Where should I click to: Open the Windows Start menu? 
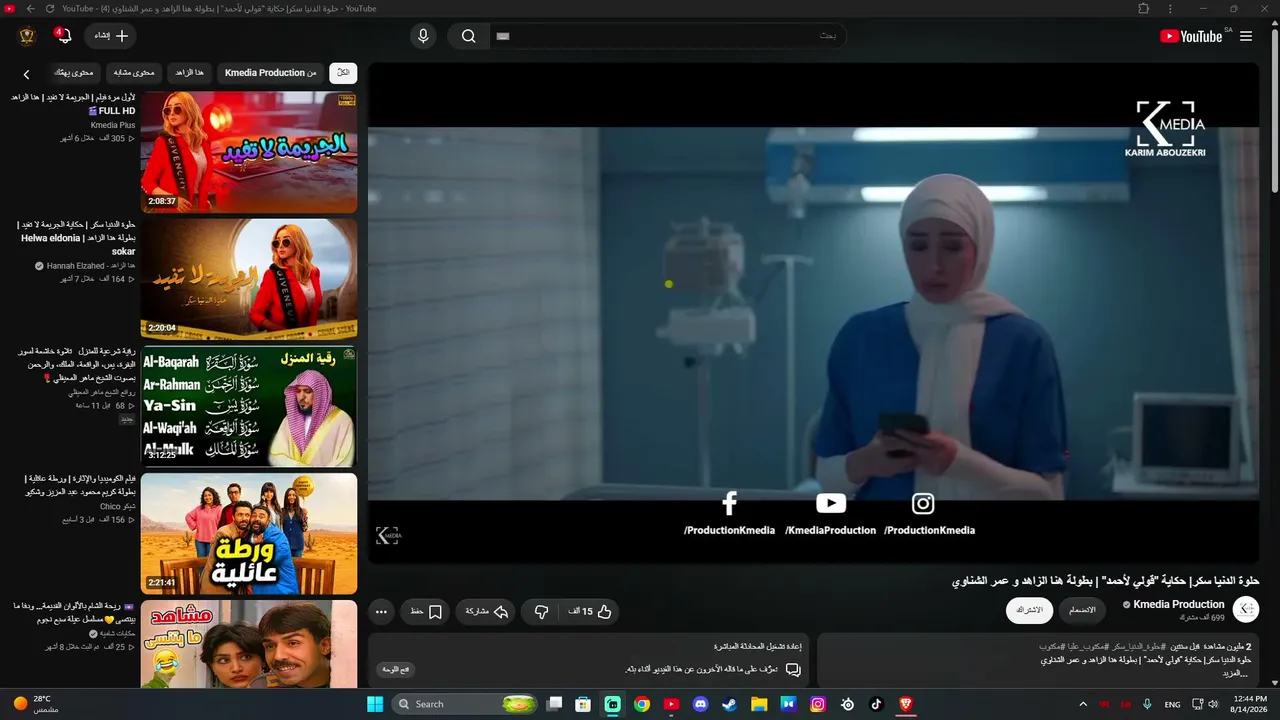(x=375, y=704)
